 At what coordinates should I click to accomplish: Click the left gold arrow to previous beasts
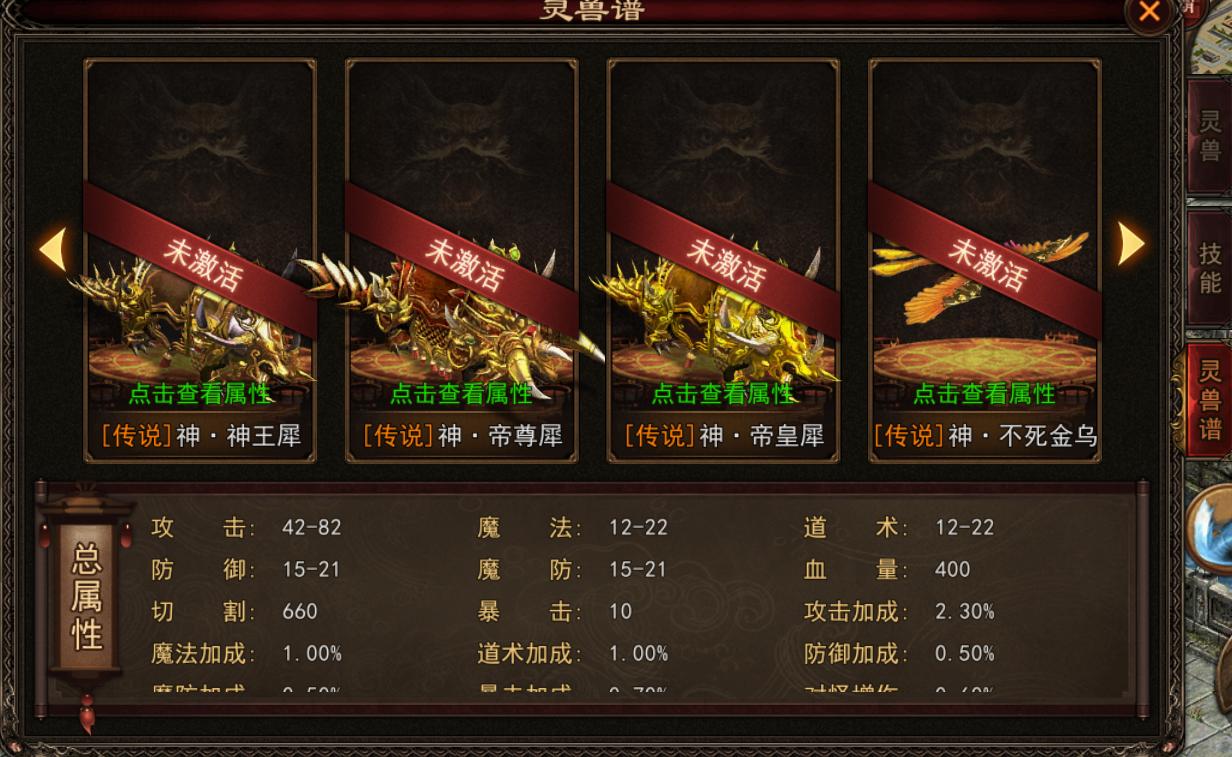[x=56, y=247]
